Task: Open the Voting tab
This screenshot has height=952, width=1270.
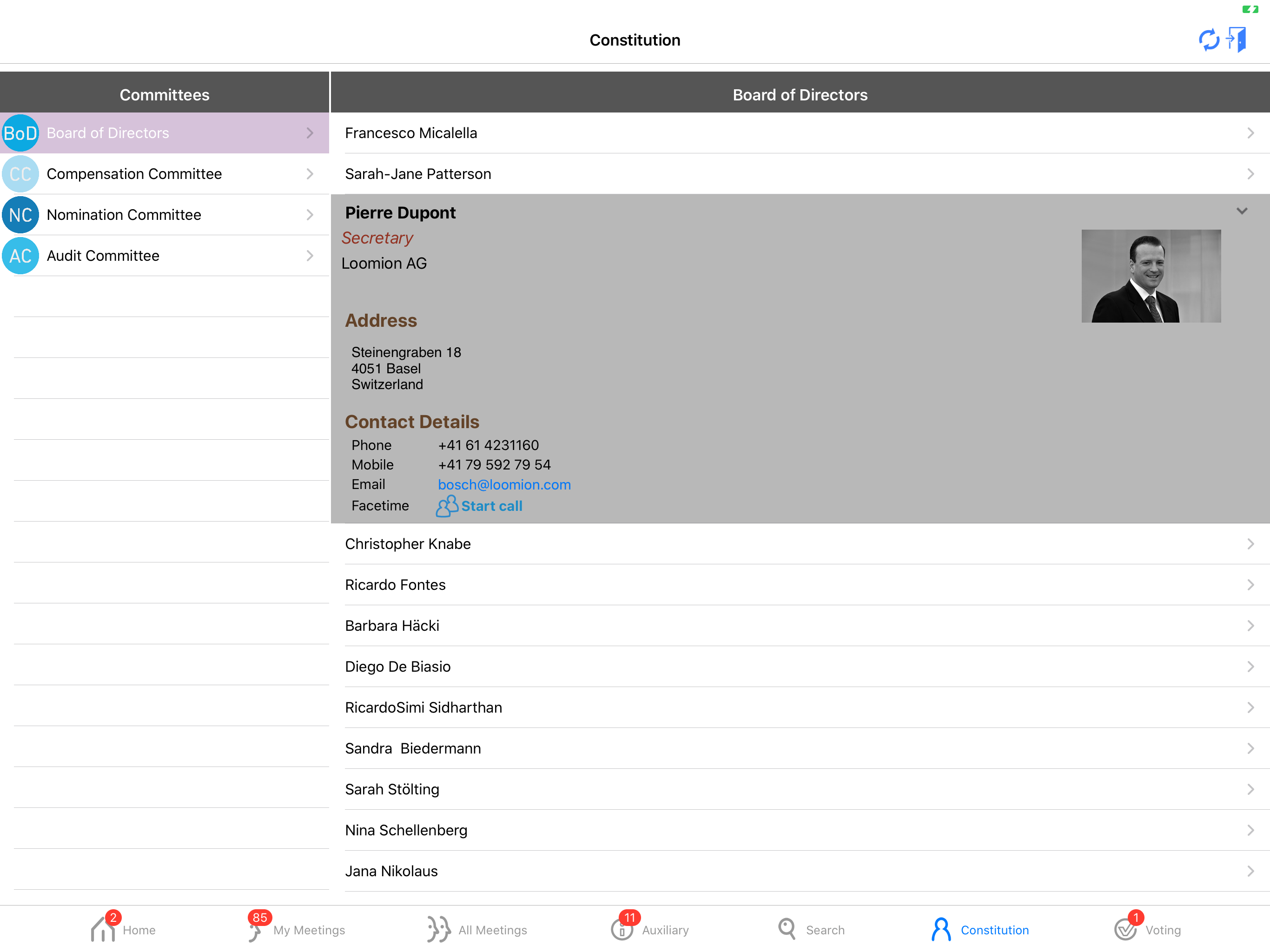Action: [1148, 929]
